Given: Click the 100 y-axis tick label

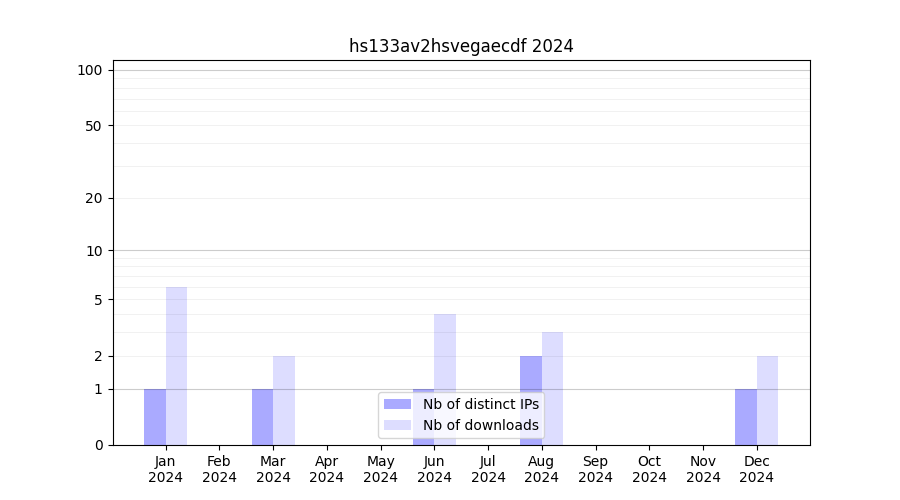Looking at the screenshot, I should pyautogui.click(x=90, y=70).
